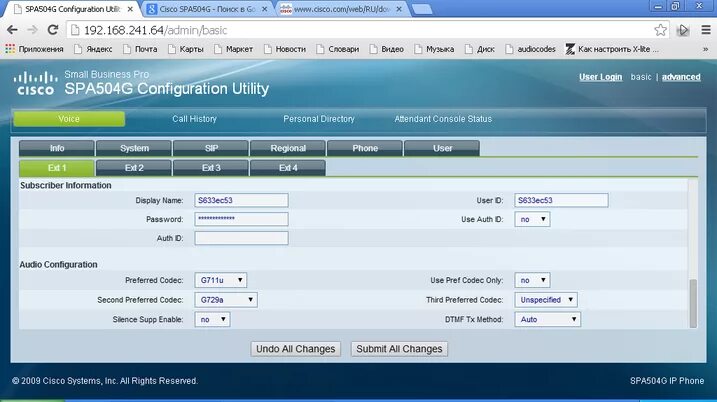Open the System sub-tab
Viewport: 717px width, 402px height.
coord(134,148)
